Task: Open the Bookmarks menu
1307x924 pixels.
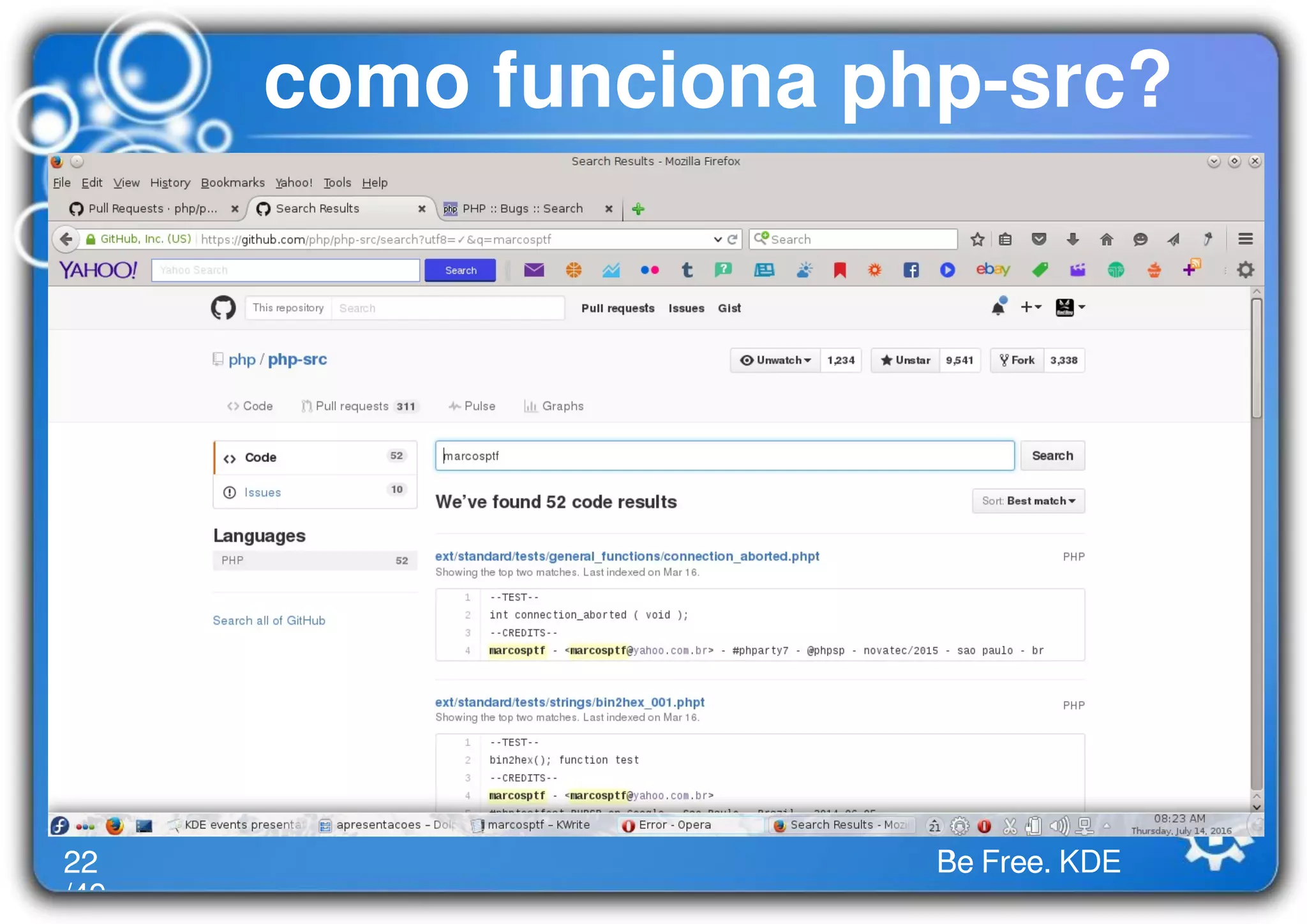Action: click(x=232, y=183)
